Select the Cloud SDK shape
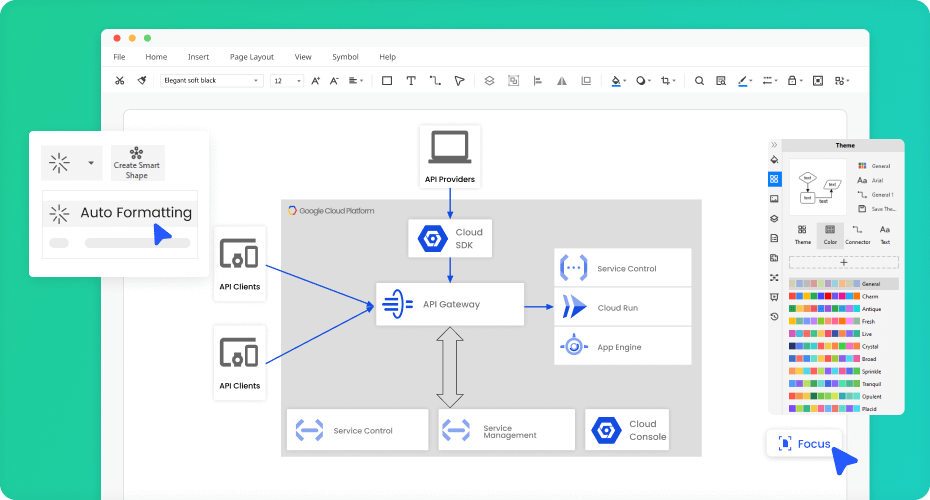This screenshot has height=500, width=930. click(450, 238)
